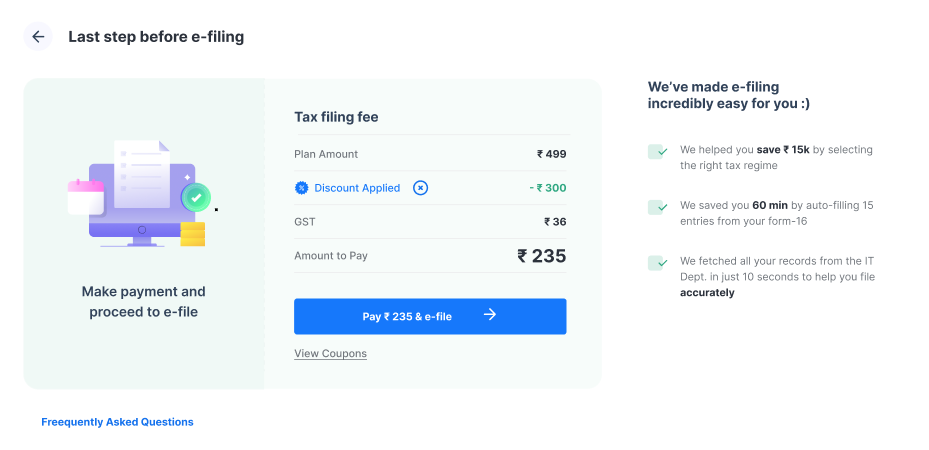Screen dimensions: 929x450
Task: Click the gold coins stack icon
Action: (193, 234)
